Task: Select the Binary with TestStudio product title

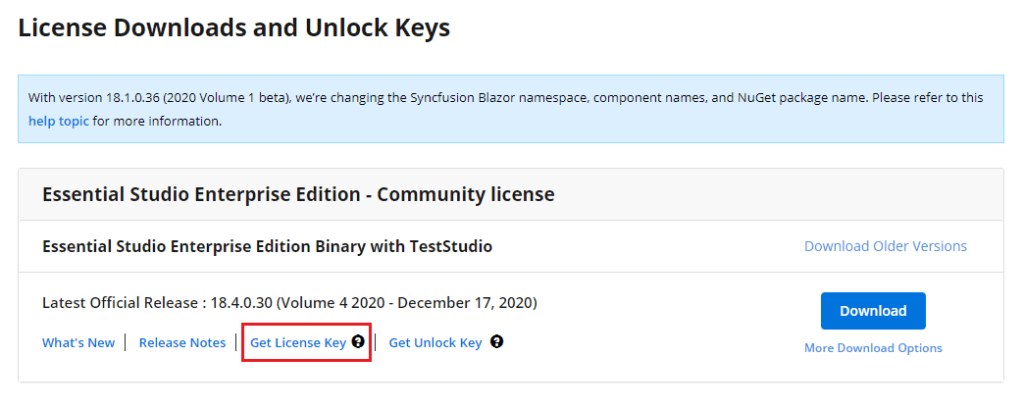Action: click(267, 246)
